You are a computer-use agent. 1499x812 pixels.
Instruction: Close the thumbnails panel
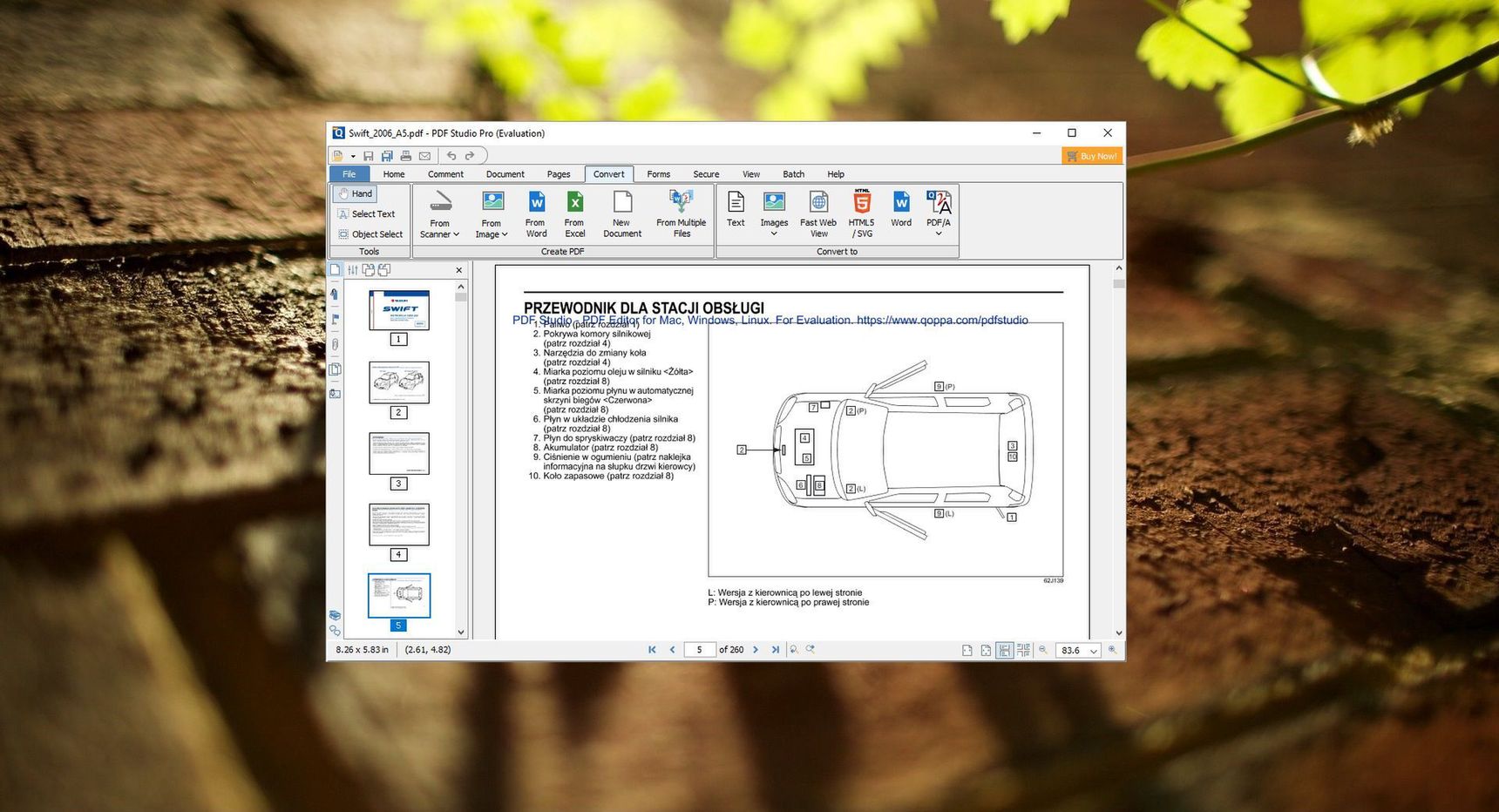(459, 270)
